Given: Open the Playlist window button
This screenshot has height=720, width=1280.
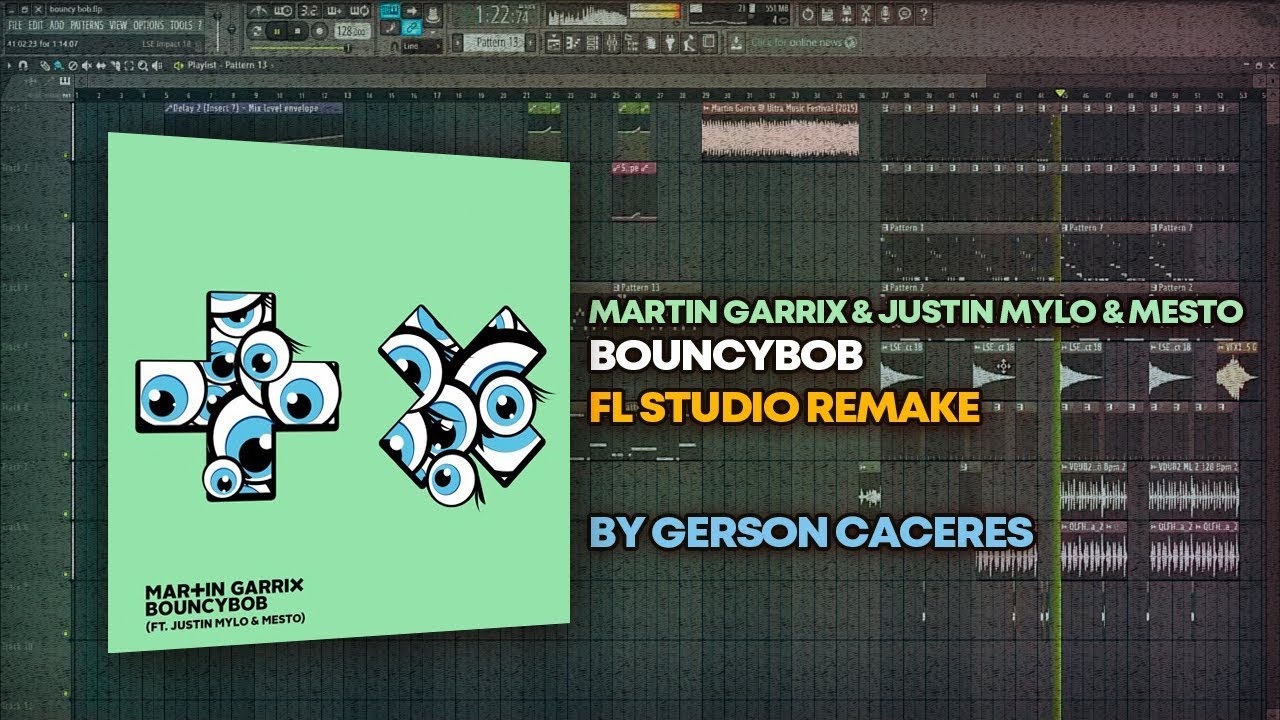Looking at the screenshot, I should (x=553, y=42).
